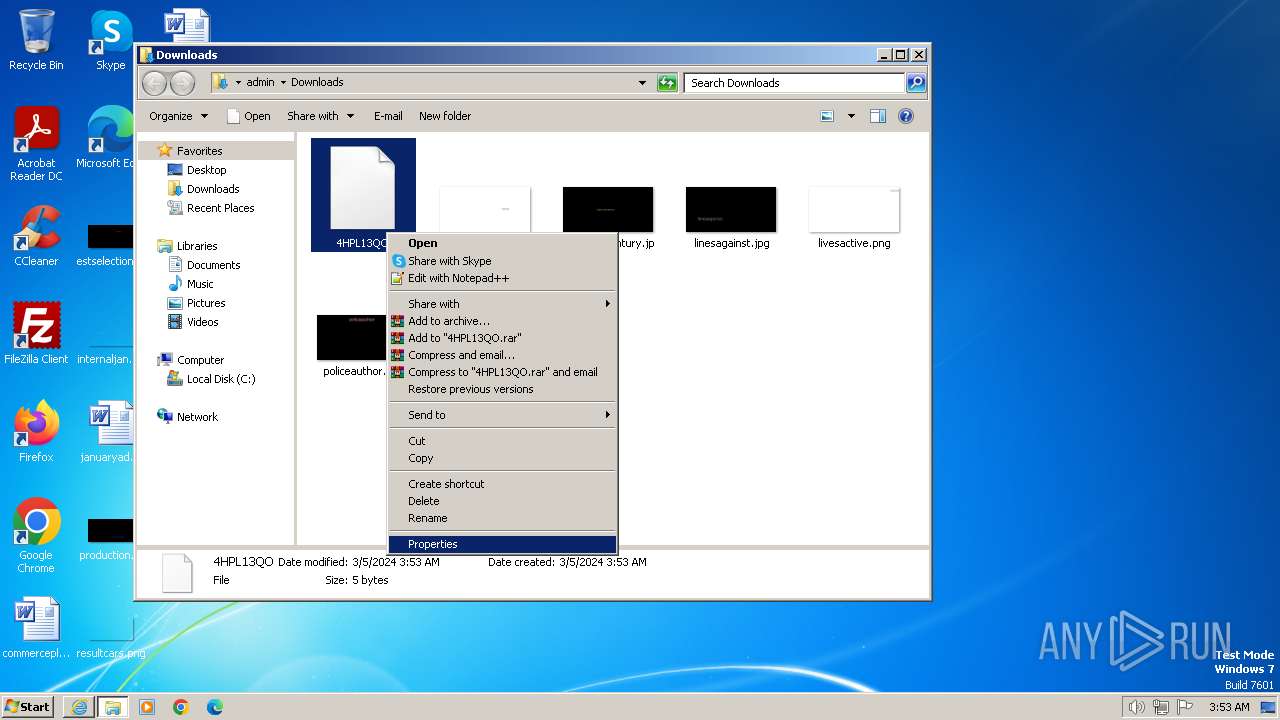This screenshot has height=720, width=1280.
Task: Expand the Share with submenu
Action: tap(502, 304)
